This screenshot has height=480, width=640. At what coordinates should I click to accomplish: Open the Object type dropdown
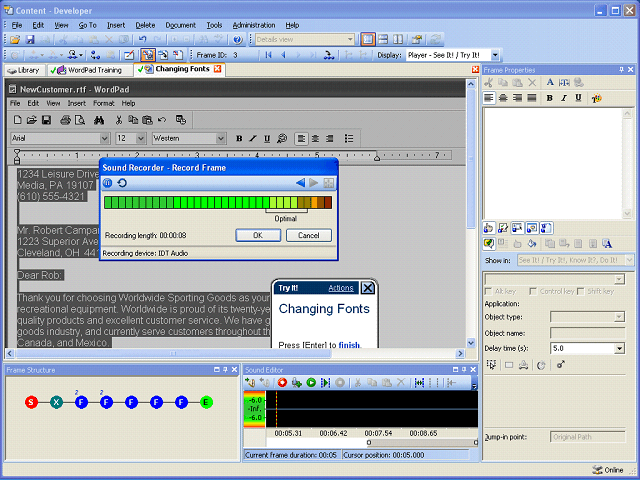point(620,317)
